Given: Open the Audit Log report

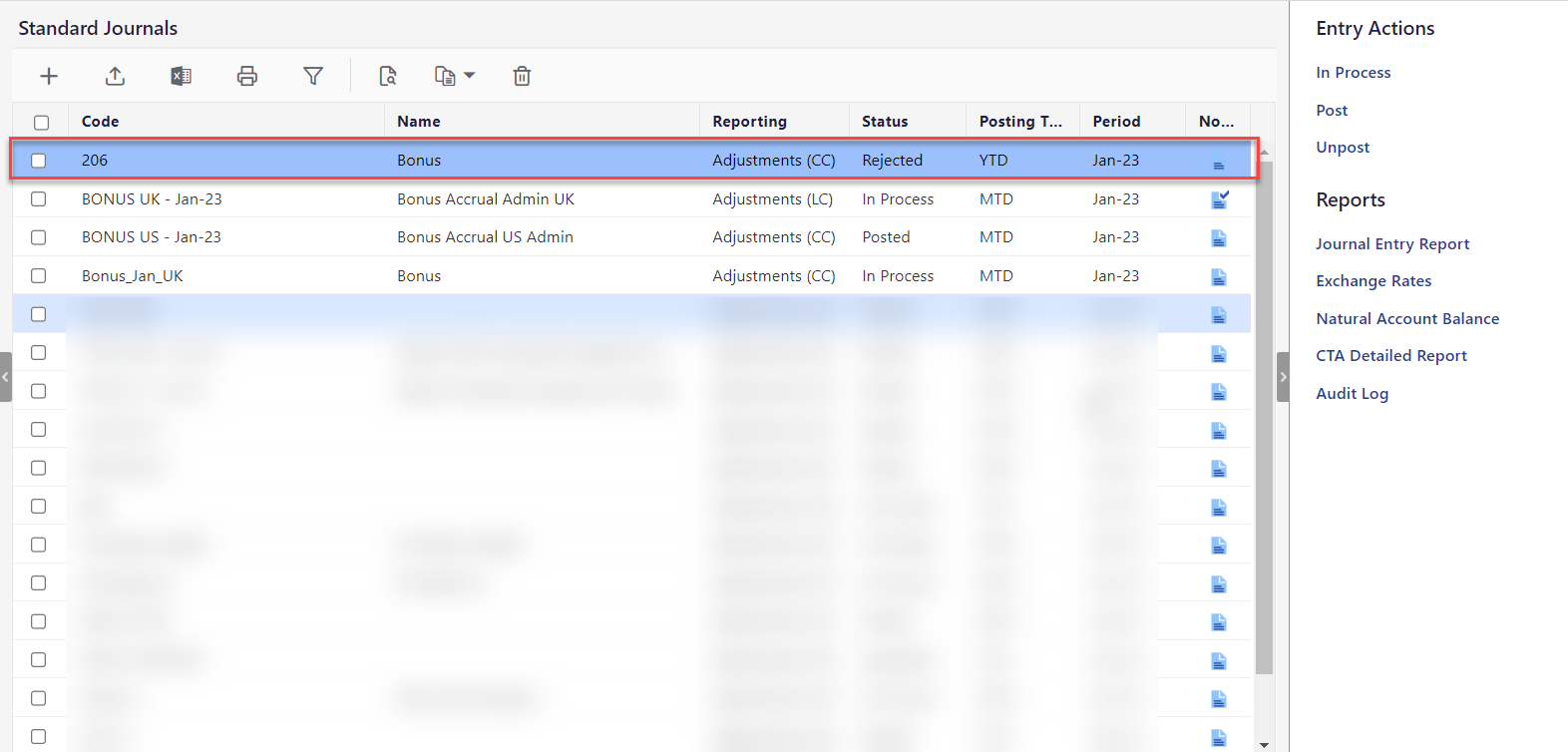Looking at the screenshot, I should click(x=1352, y=393).
